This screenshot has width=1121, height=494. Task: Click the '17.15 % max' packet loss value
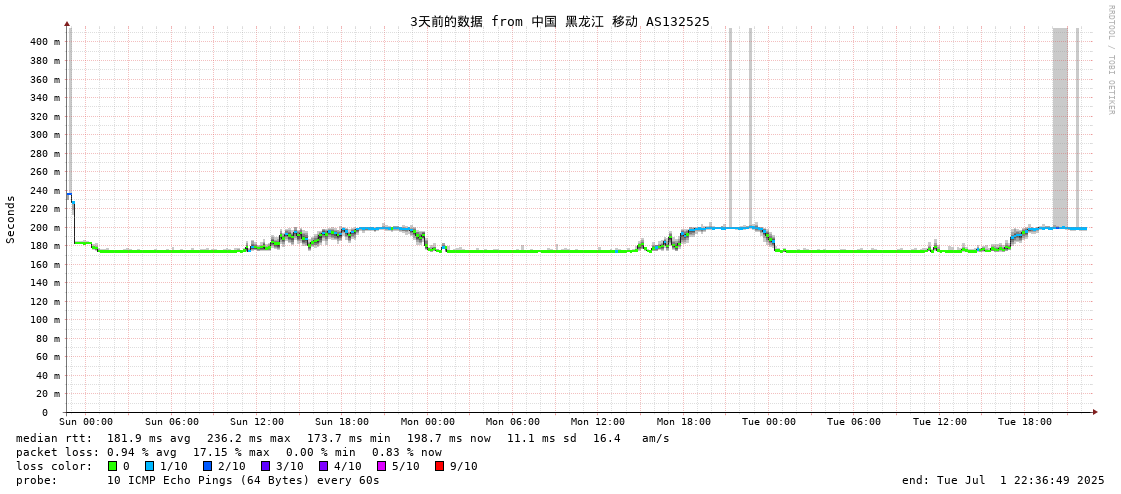(x=234, y=453)
